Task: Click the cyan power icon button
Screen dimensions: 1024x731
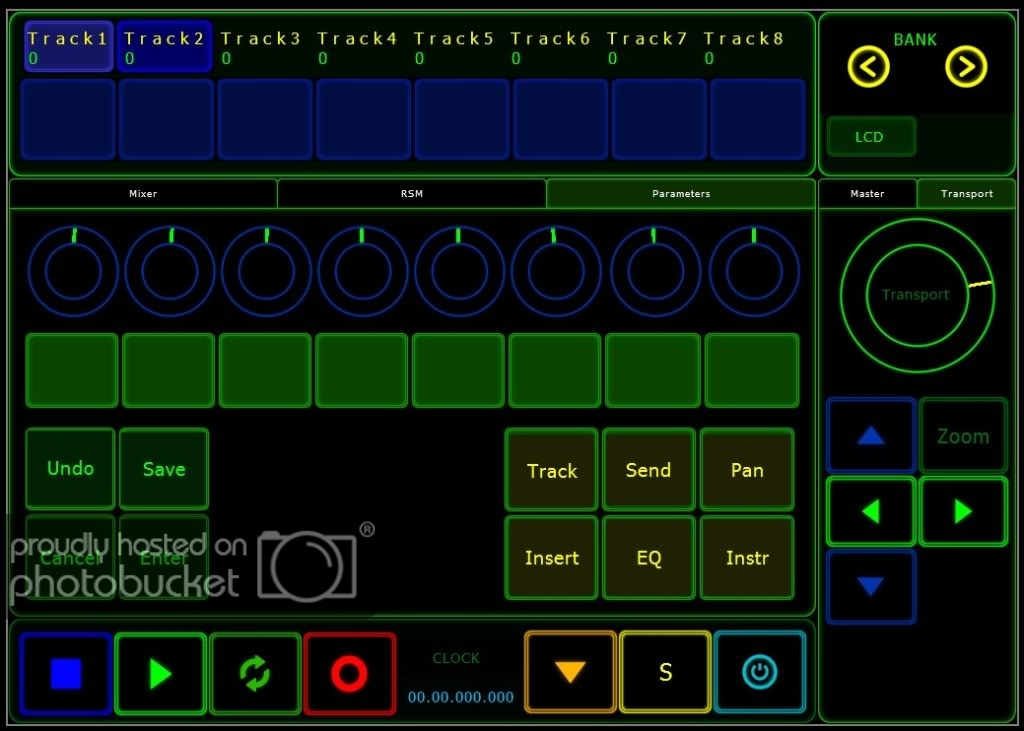Action: 760,672
